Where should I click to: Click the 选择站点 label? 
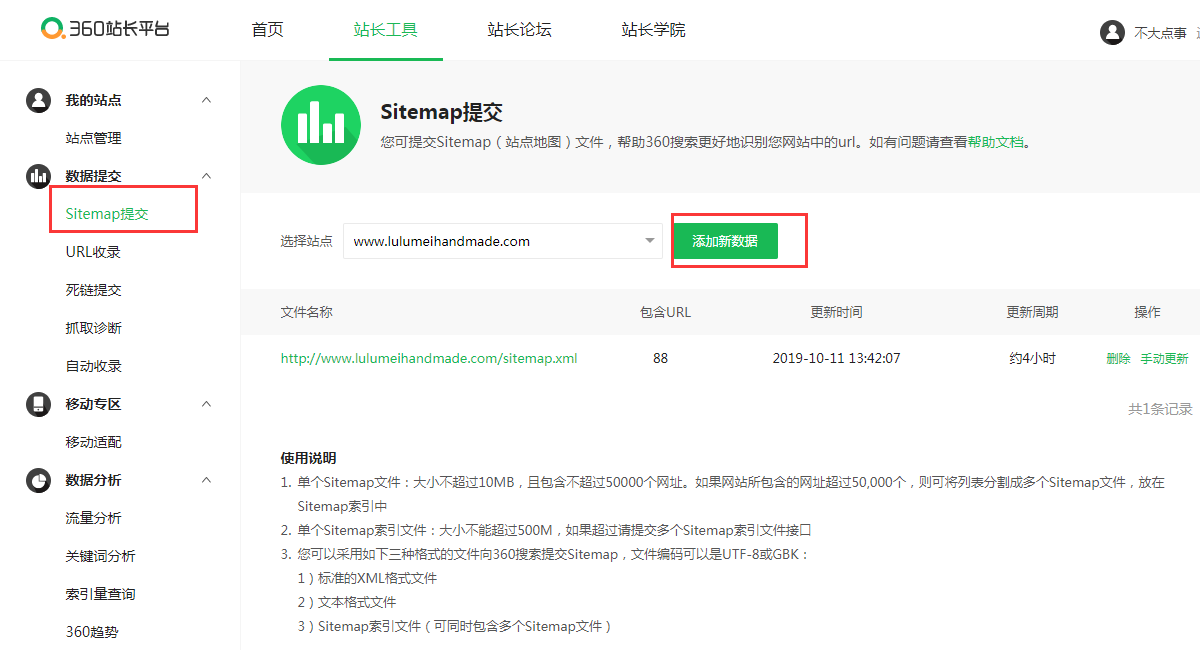[x=306, y=241]
